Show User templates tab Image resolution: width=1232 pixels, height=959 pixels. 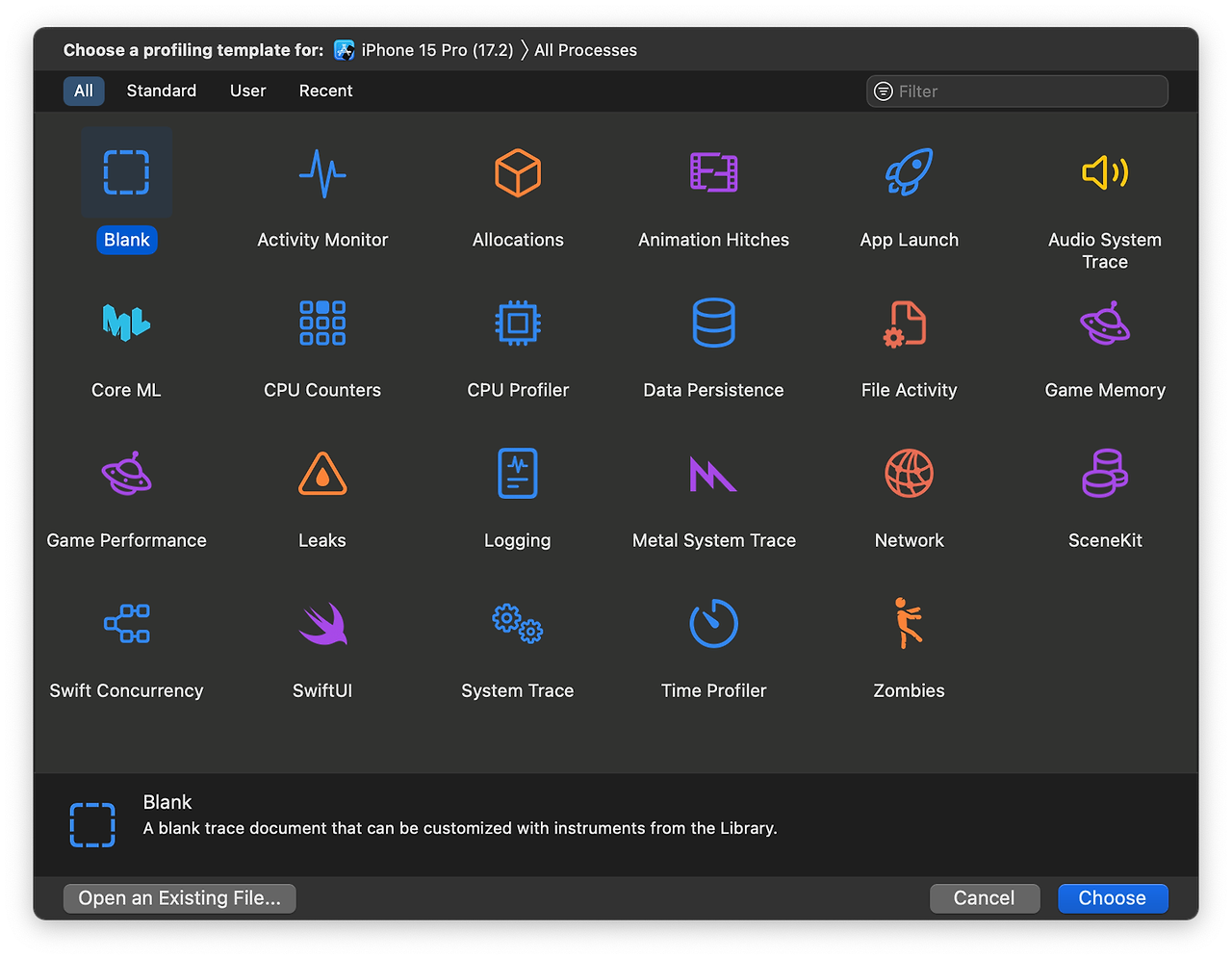pyautogui.click(x=247, y=91)
